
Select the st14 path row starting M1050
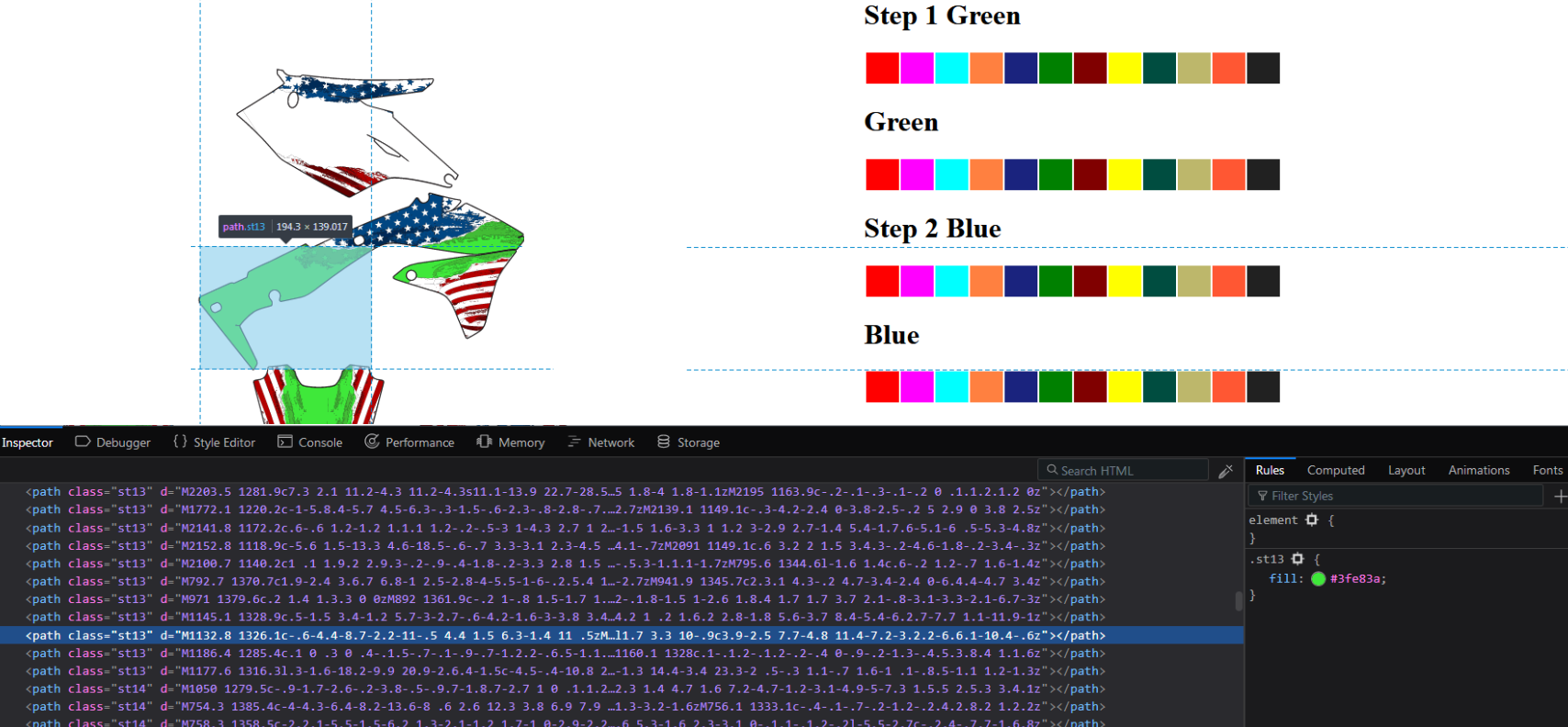point(622,689)
